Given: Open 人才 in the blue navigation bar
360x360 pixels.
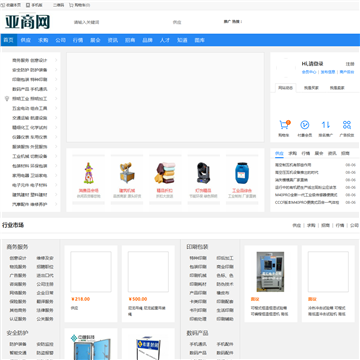Looking at the screenshot, I should point(165,40).
